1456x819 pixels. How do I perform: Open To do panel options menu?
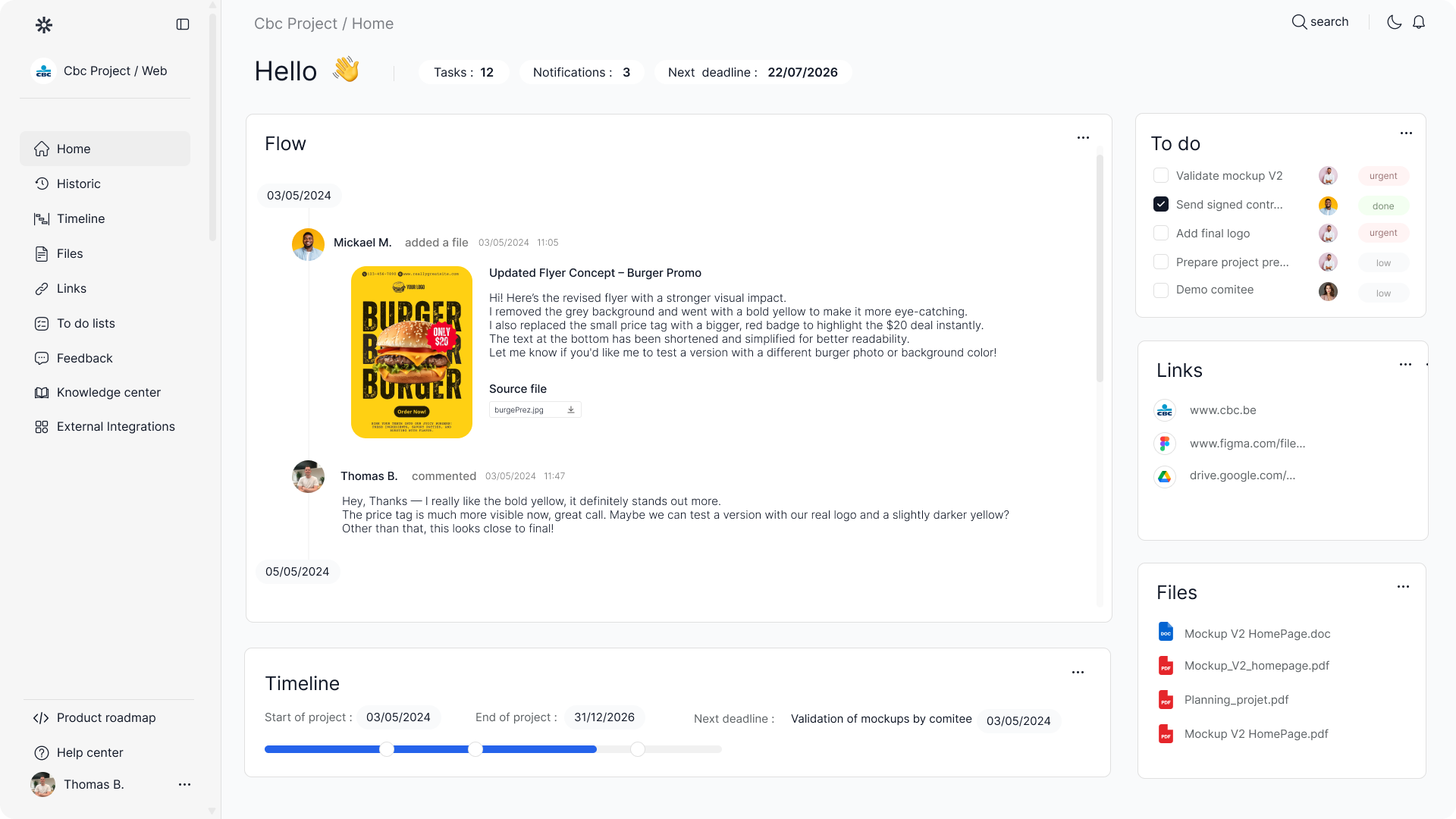1406,133
